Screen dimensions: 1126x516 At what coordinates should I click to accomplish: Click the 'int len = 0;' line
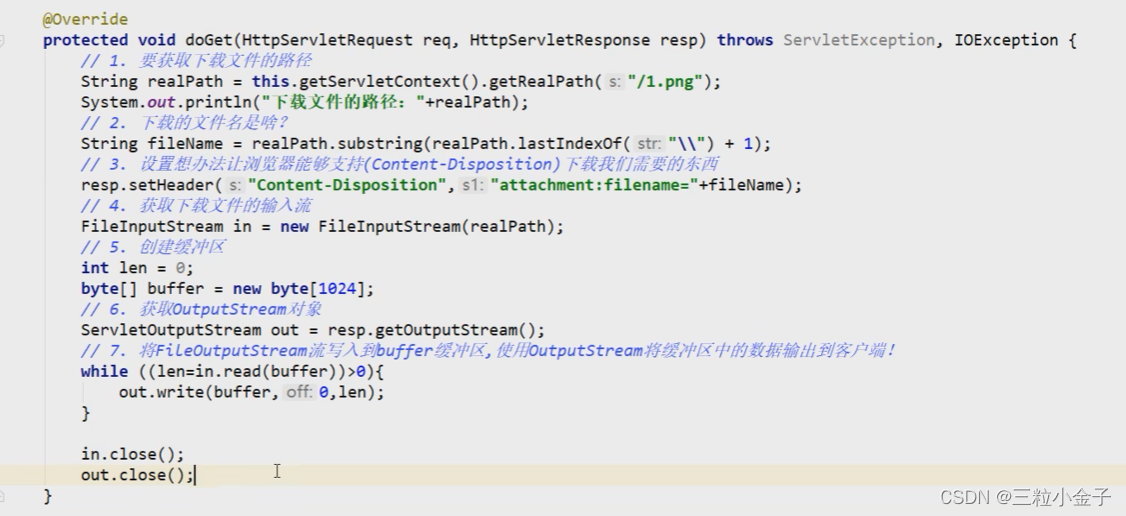[137, 268]
